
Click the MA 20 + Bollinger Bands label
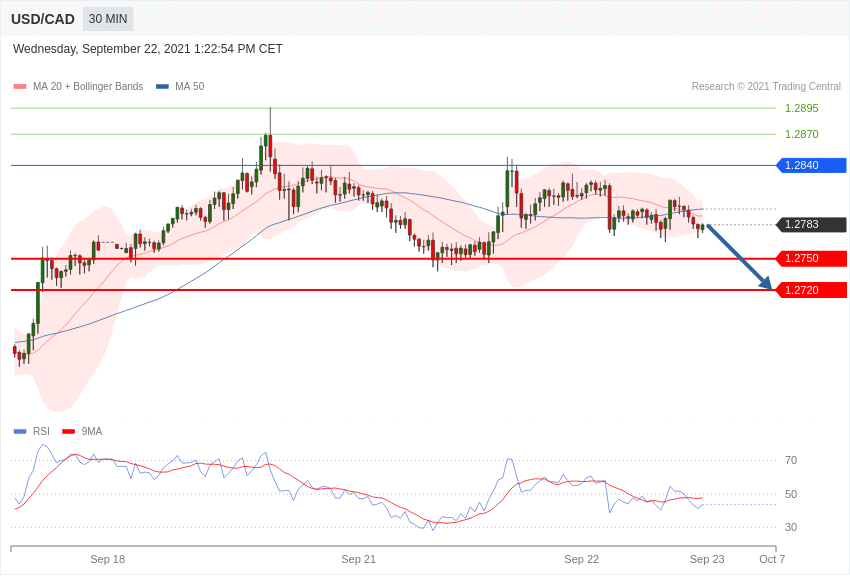click(88, 86)
